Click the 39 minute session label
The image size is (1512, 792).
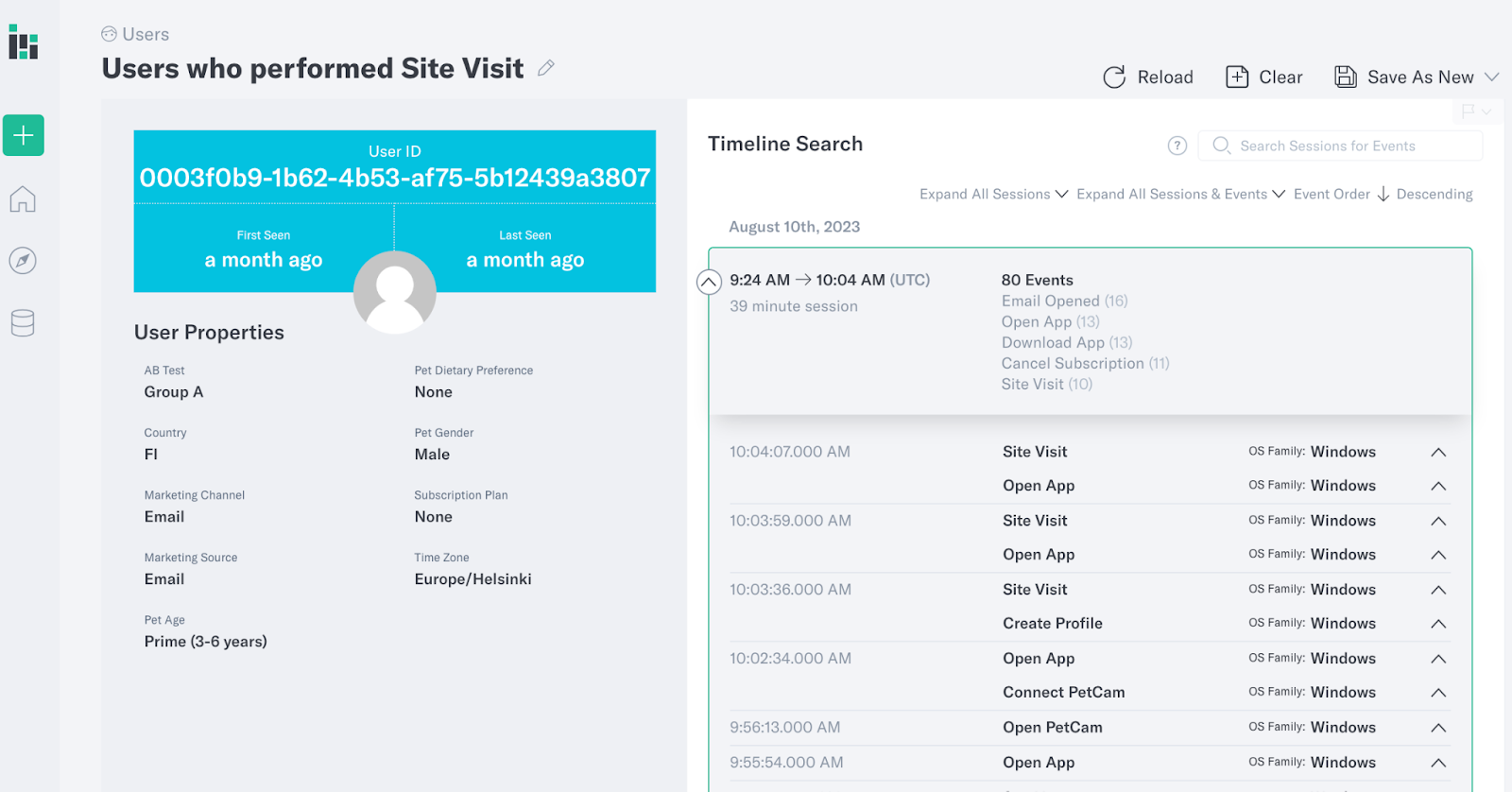(794, 306)
